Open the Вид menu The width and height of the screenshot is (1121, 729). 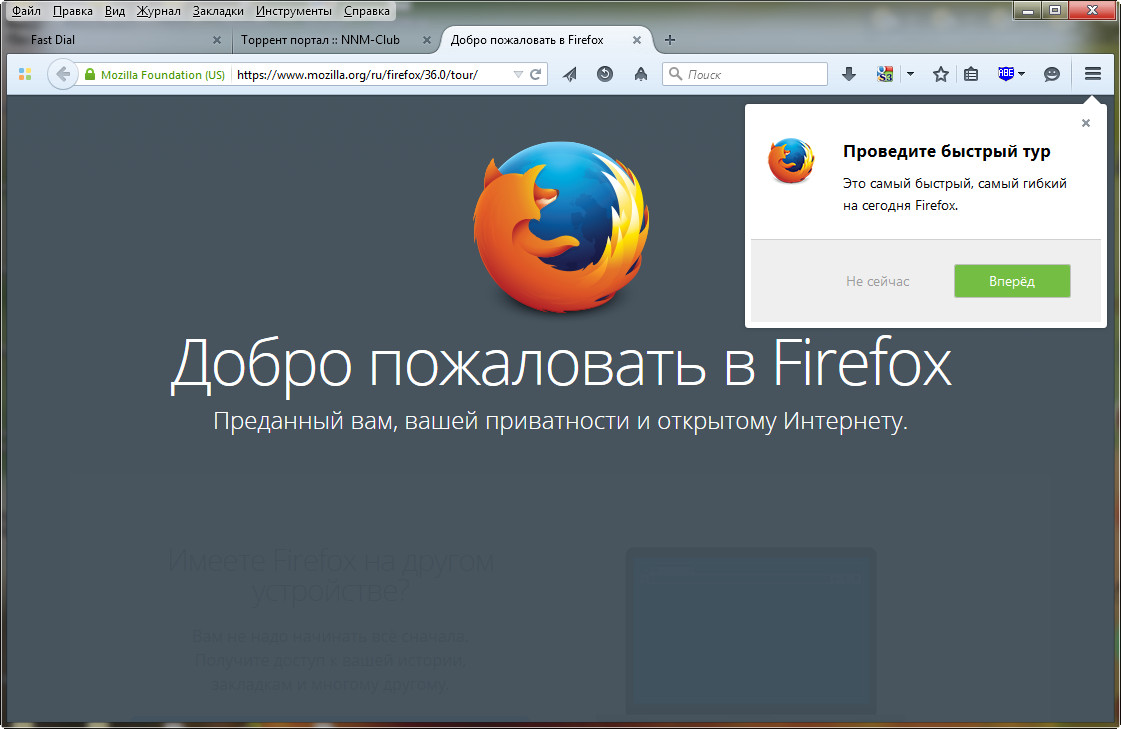115,11
